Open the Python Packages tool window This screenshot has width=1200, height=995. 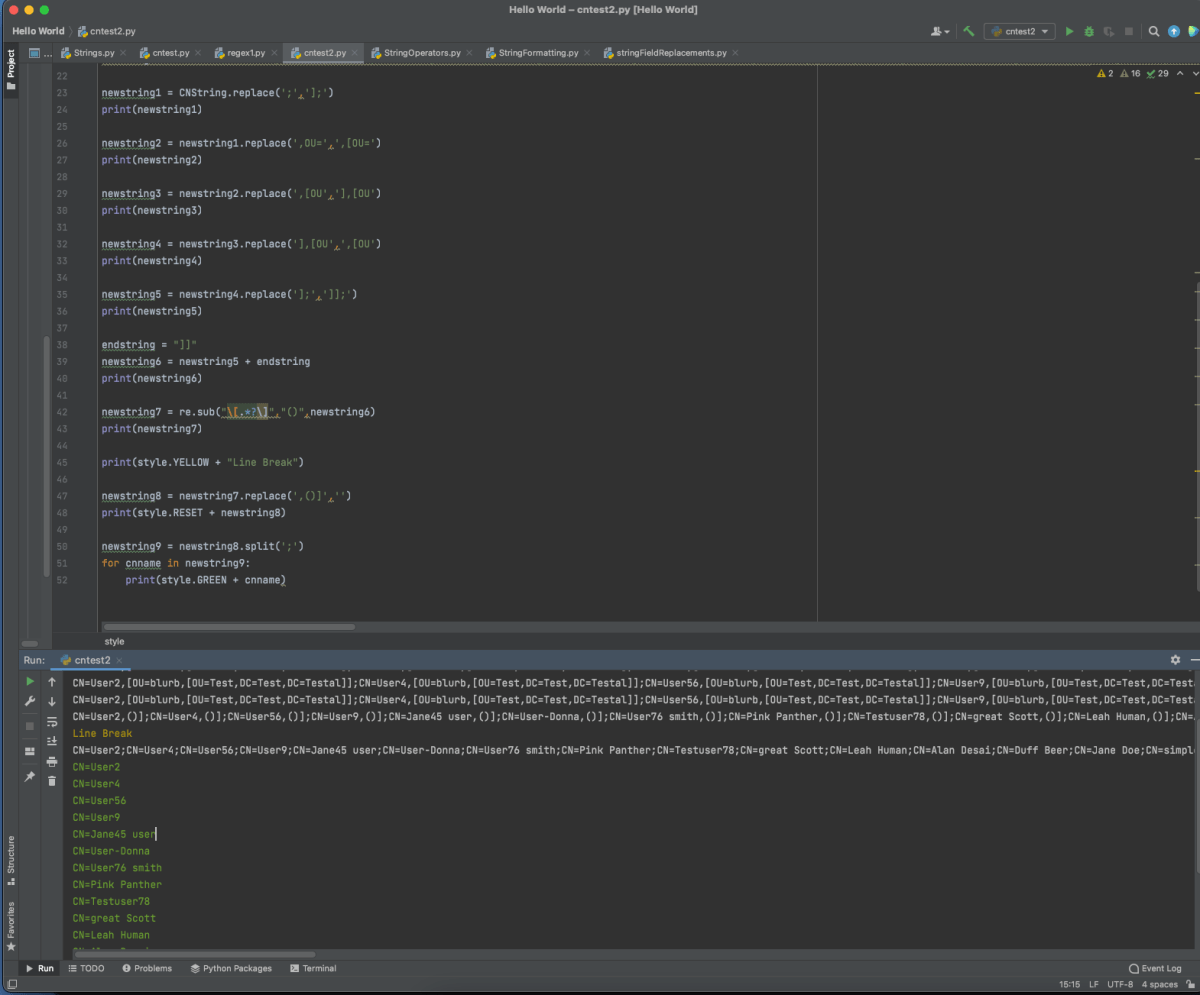231,968
